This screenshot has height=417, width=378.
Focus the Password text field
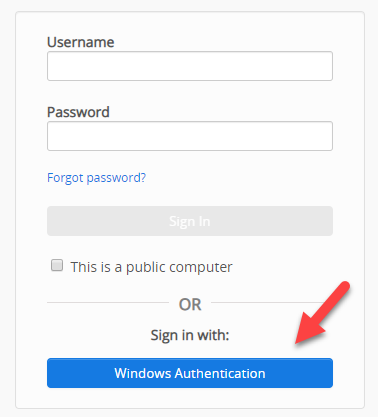coord(190,136)
